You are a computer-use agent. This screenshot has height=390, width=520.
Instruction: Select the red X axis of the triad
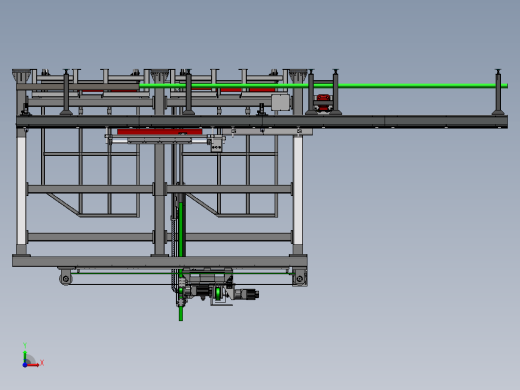[x=33, y=365]
